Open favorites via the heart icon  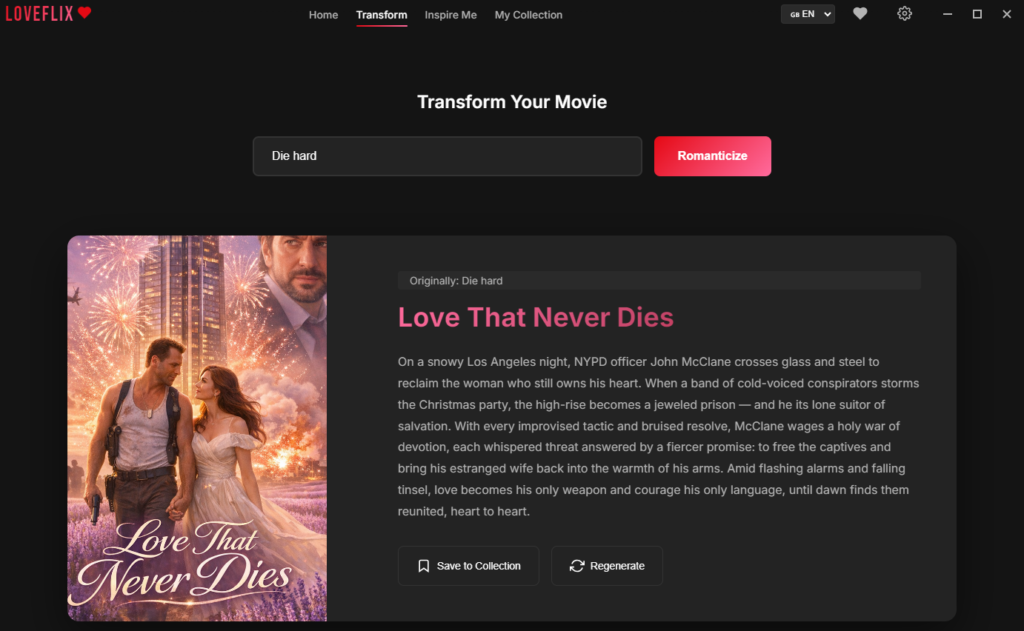pos(860,14)
